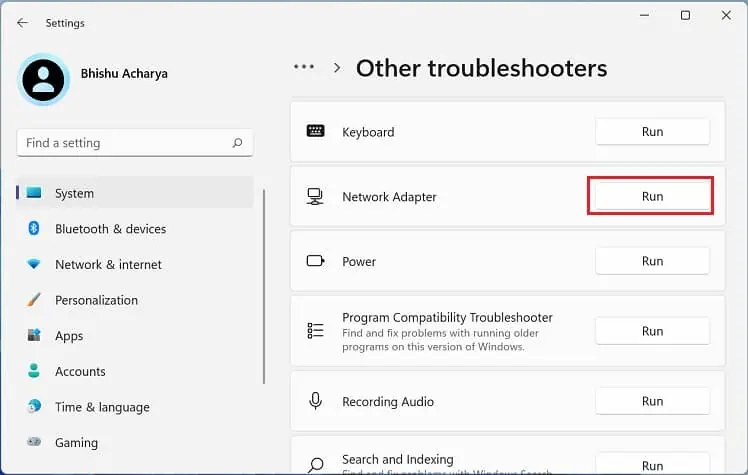Select the Bluetooth & devices icon

[x=34, y=229]
